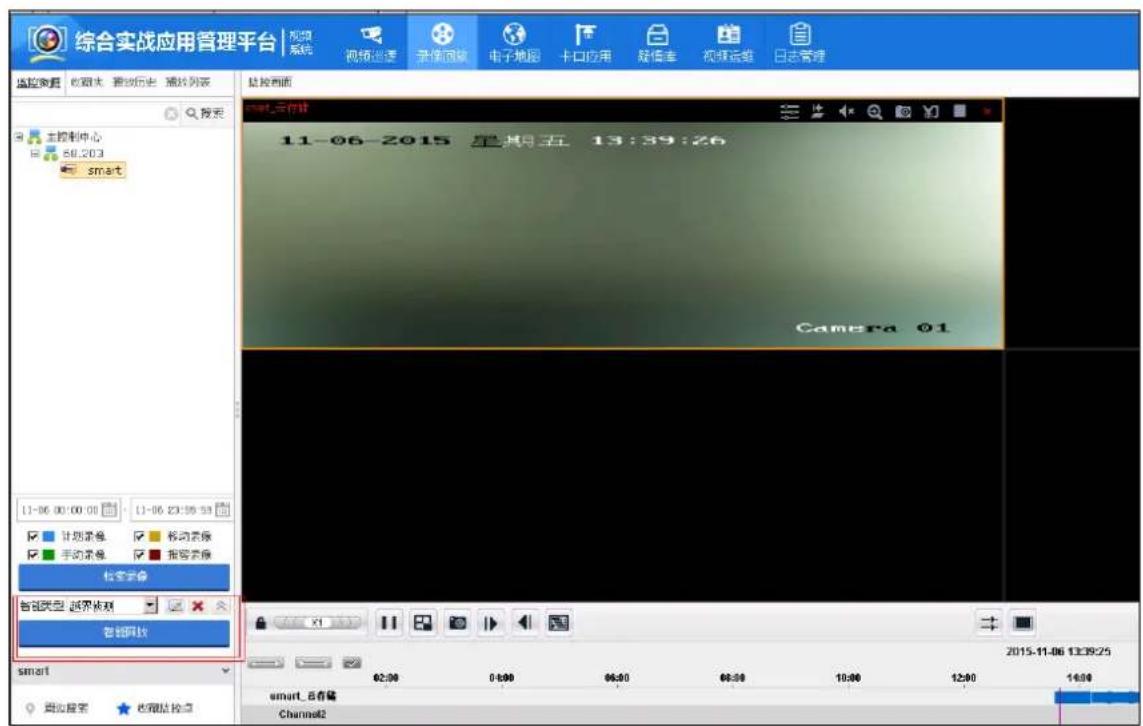Click the clip icon next to snapshot in video toolbar
Viewport: 1143px width, 726px height.
pos(931,112)
